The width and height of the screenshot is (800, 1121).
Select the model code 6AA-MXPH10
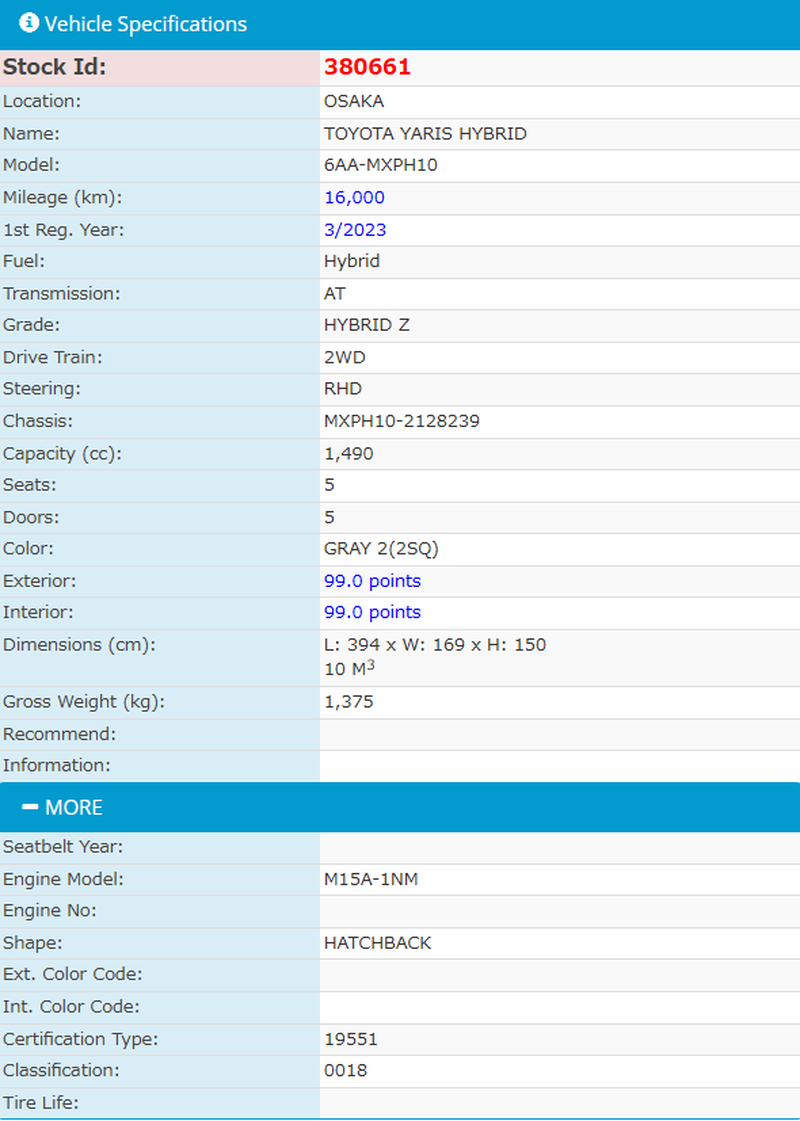point(380,165)
